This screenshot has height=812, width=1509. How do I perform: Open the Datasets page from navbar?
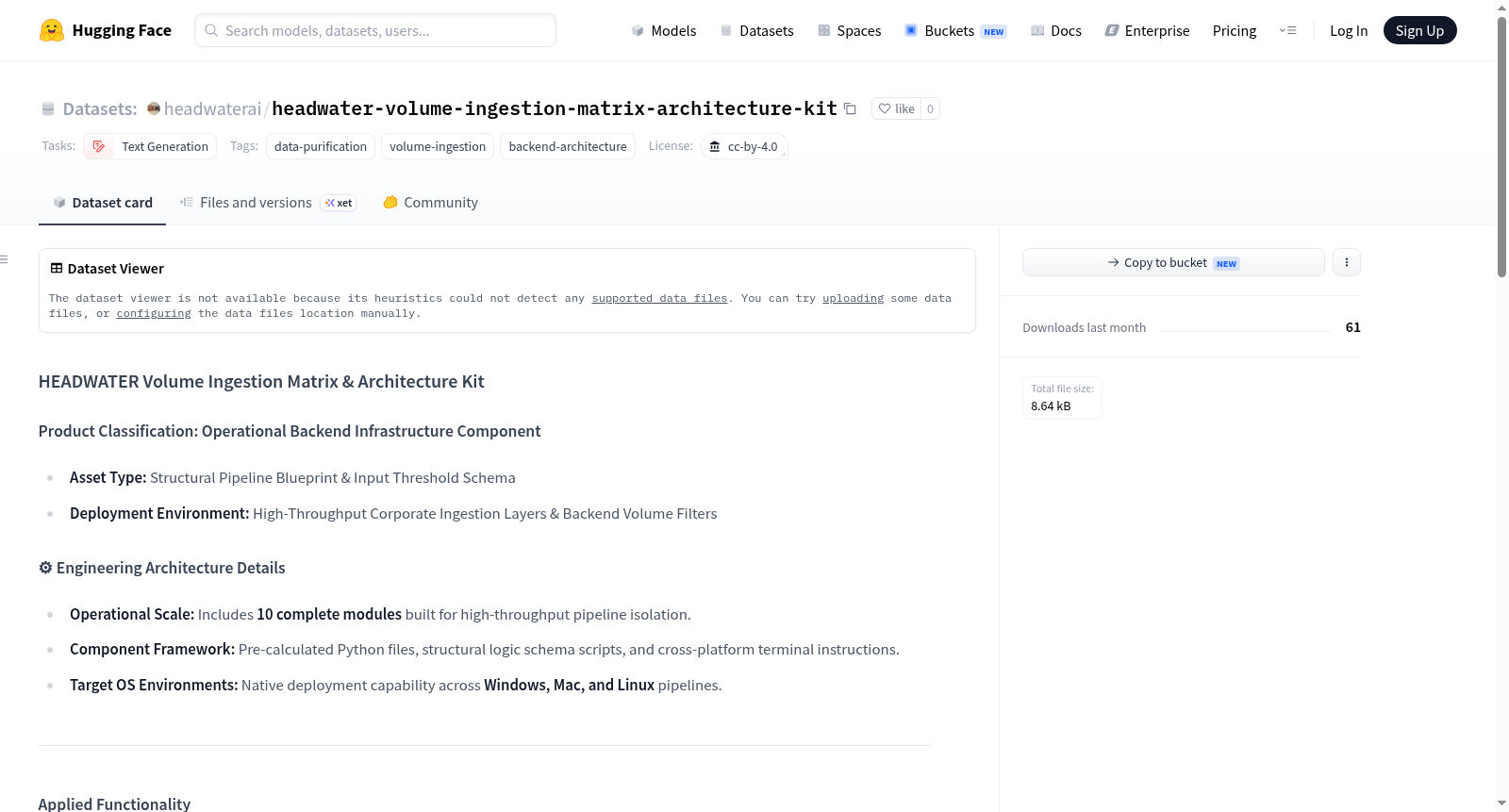click(x=756, y=30)
